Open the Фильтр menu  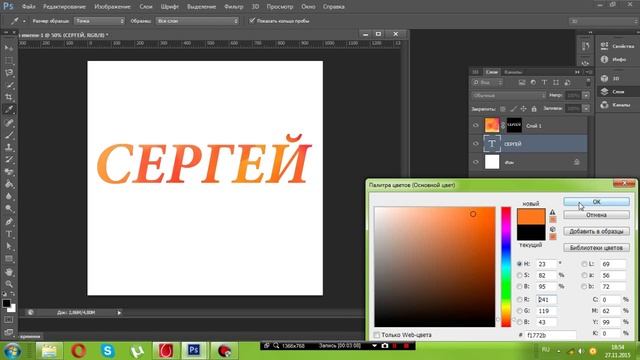click(233, 7)
